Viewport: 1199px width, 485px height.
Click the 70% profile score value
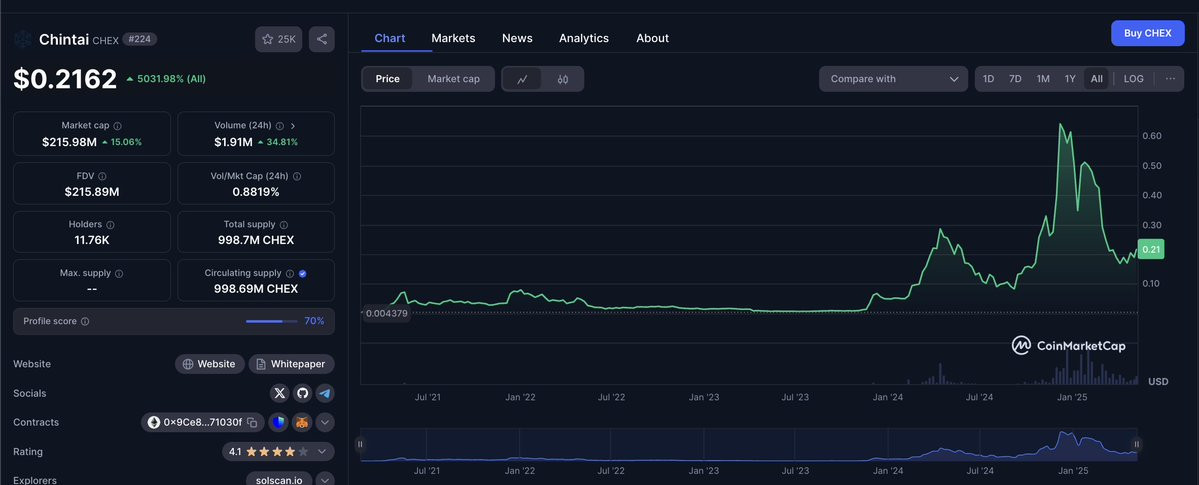pos(314,321)
